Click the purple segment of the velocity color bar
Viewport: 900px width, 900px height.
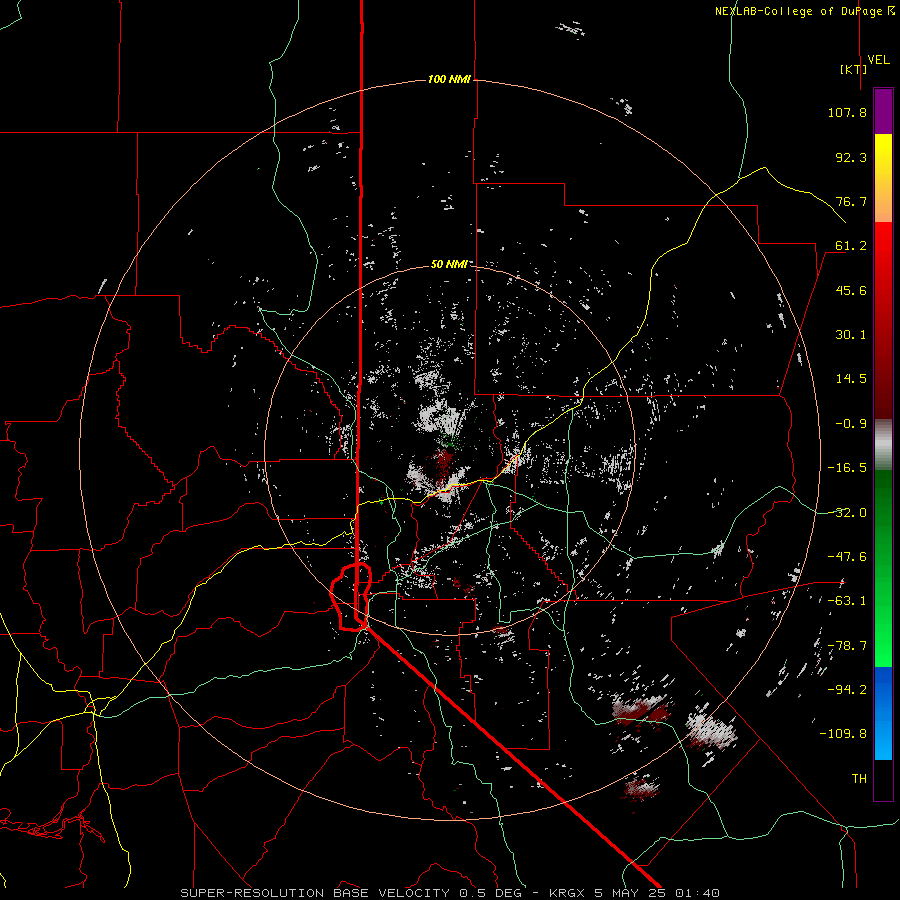[883, 111]
